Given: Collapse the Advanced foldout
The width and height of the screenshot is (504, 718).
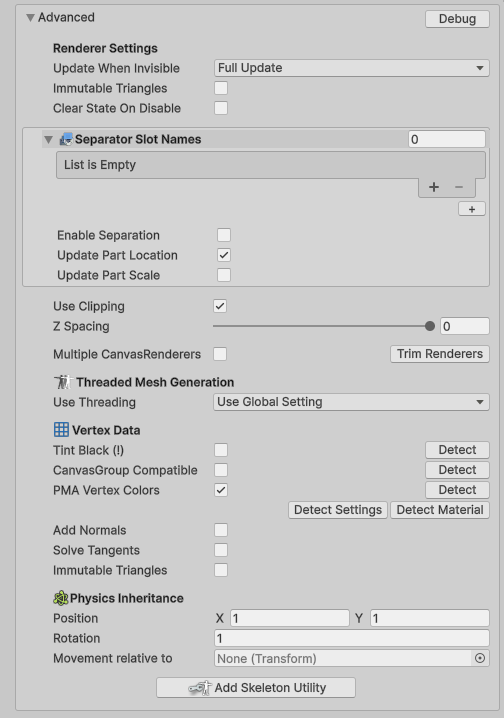Looking at the screenshot, I should [30, 17].
